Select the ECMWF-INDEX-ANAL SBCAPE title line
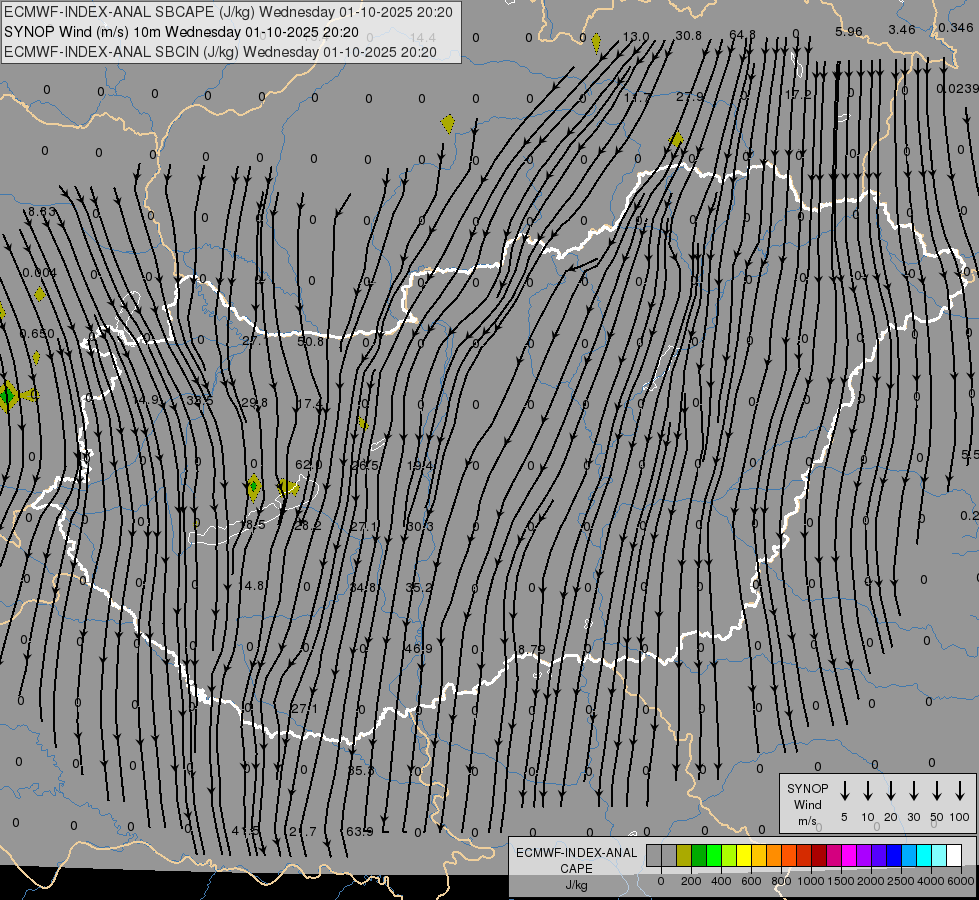Image resolution: width=979 pixels, height=900 pixels. point(228,12)
